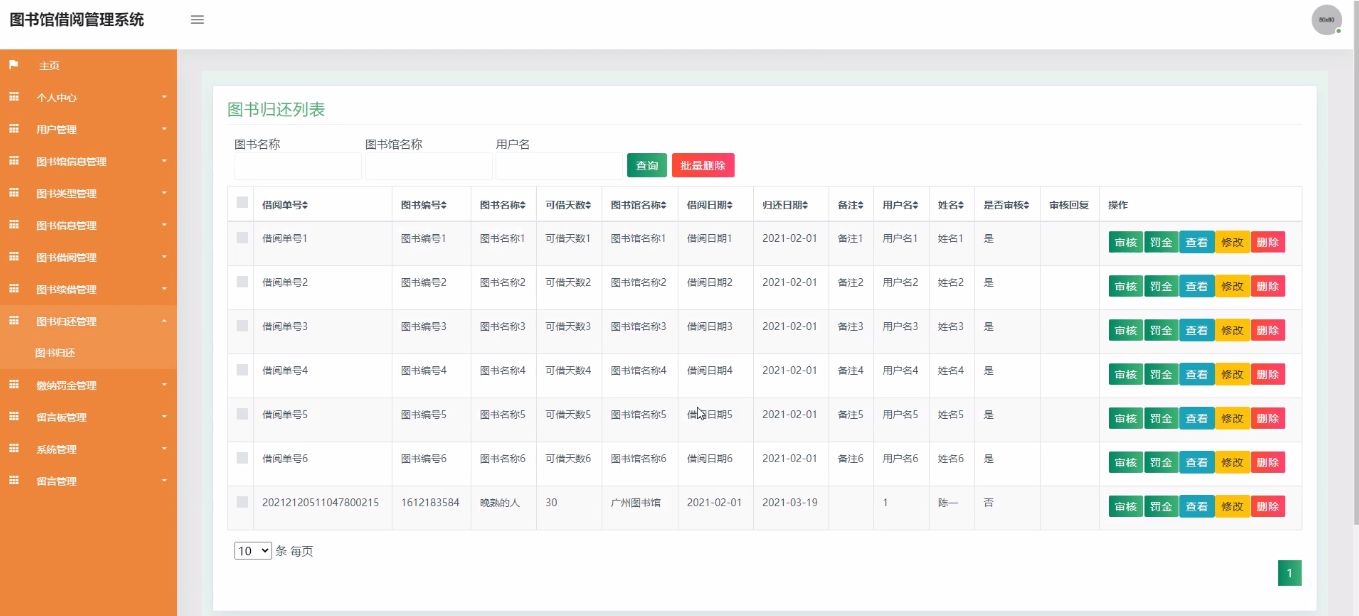Check the row for 借阅单号3
Image resolution: width=1359 pixels, height=616 pixels.
click(242, 326)
